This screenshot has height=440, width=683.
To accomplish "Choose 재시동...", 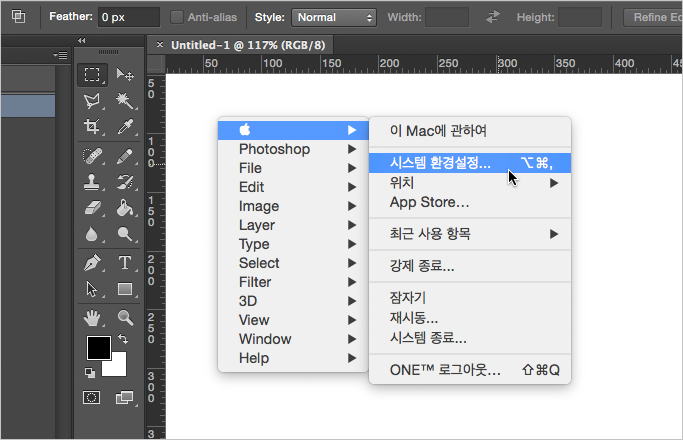I will pyautogui.click(x=470, y=318).
